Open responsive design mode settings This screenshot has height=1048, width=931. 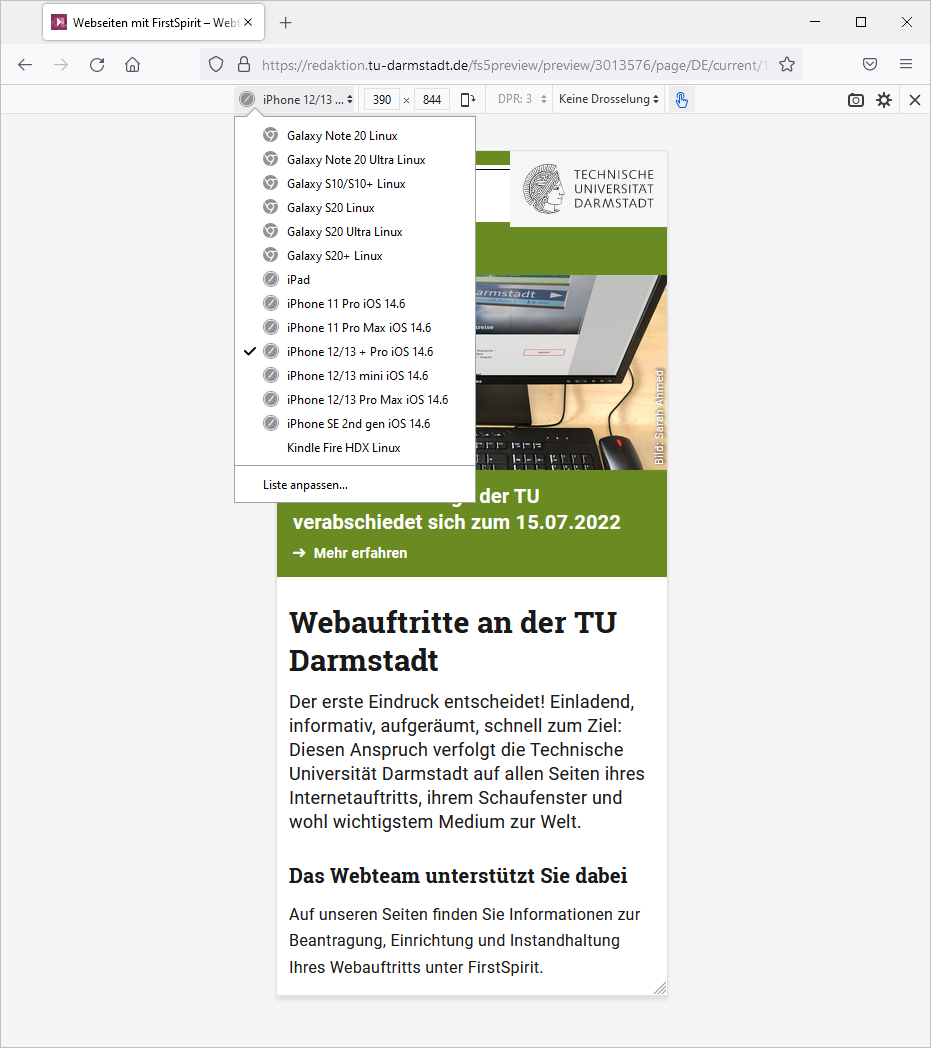coord(884,100)
